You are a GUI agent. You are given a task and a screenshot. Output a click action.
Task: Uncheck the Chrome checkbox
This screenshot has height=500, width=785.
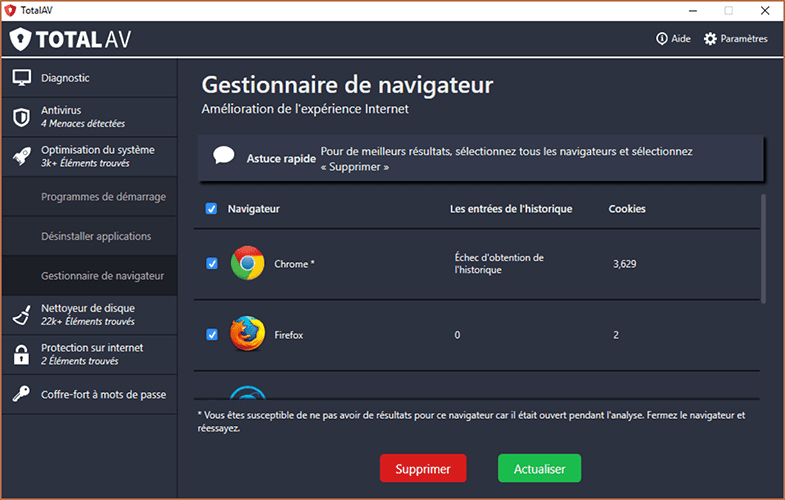click(x=212, y=263)
